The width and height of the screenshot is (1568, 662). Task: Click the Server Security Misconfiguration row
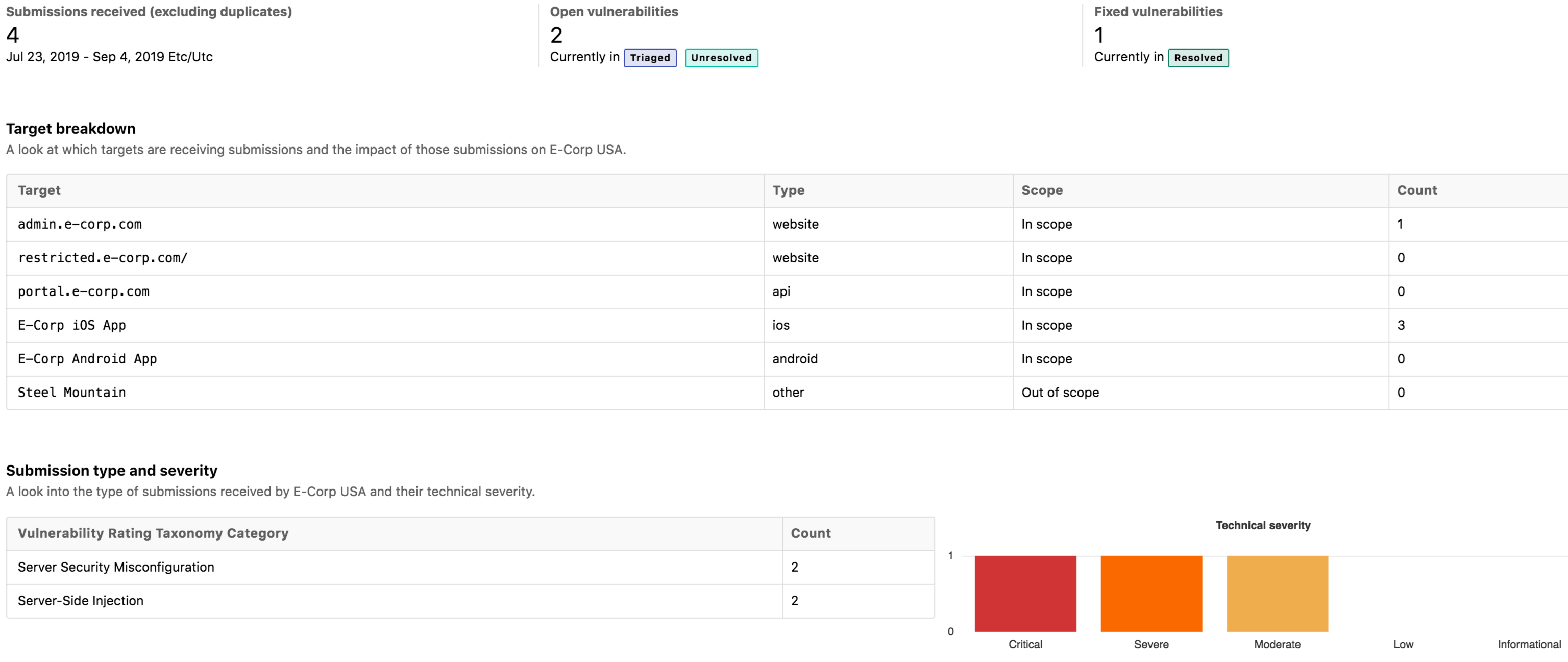coord(470,568)
